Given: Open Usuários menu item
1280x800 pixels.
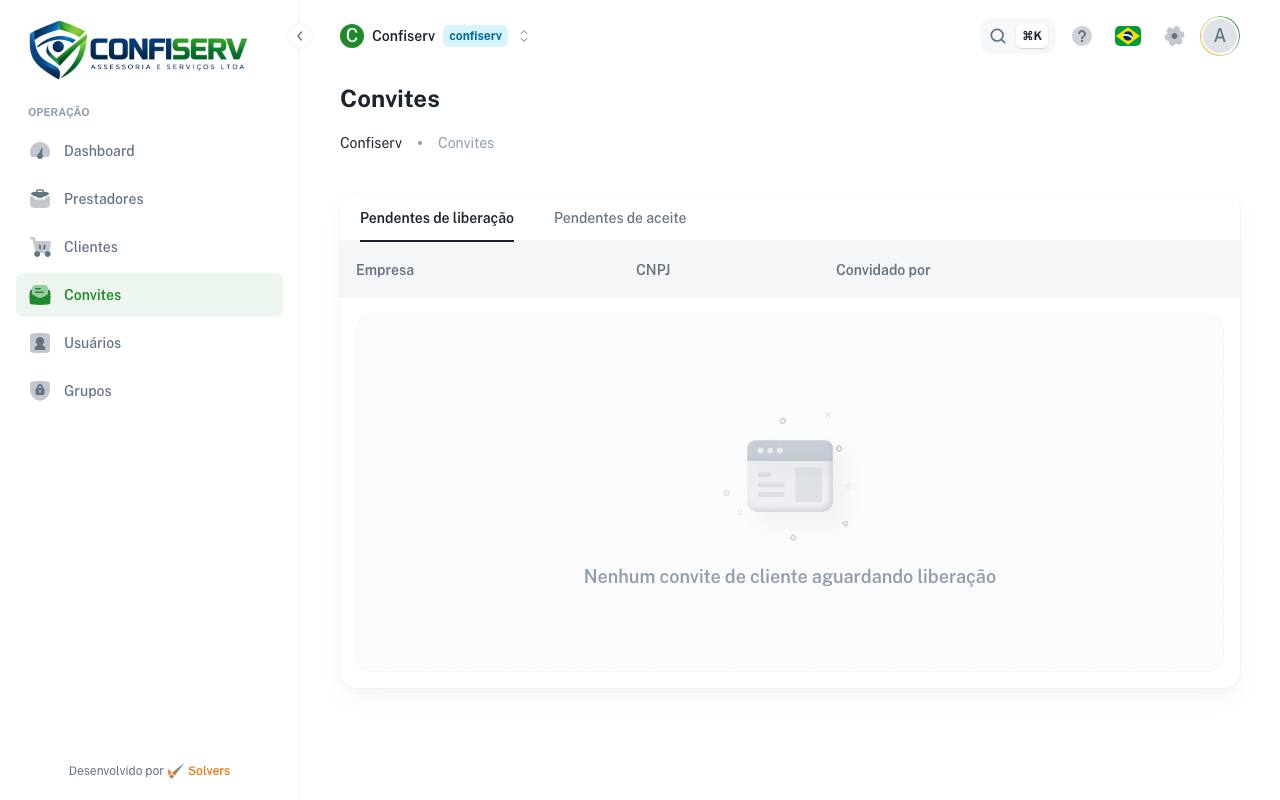Looking at the screenshot, I should click(x=149, y=343).
